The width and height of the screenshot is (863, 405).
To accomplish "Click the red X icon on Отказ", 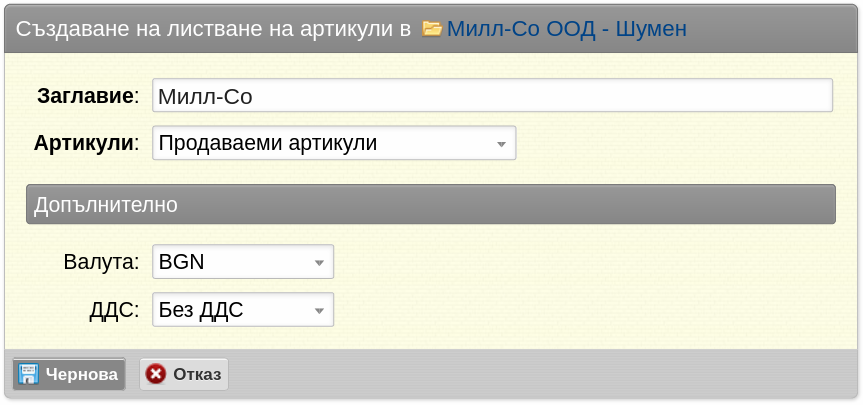I will pyautogui.click(x=156, y=374).
